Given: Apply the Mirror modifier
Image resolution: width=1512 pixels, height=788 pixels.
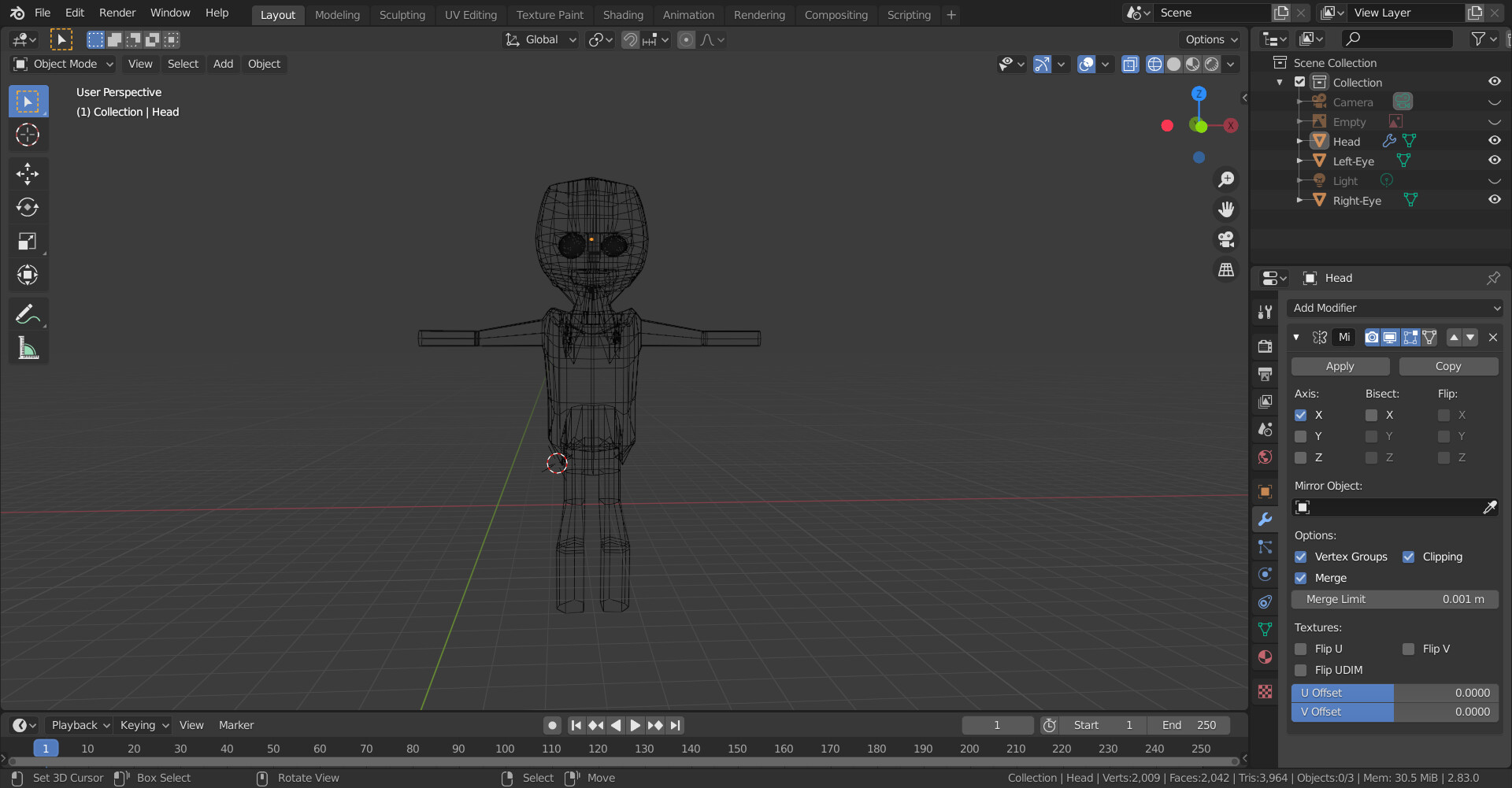Looking at the screenshot, I should [1339, 366].
